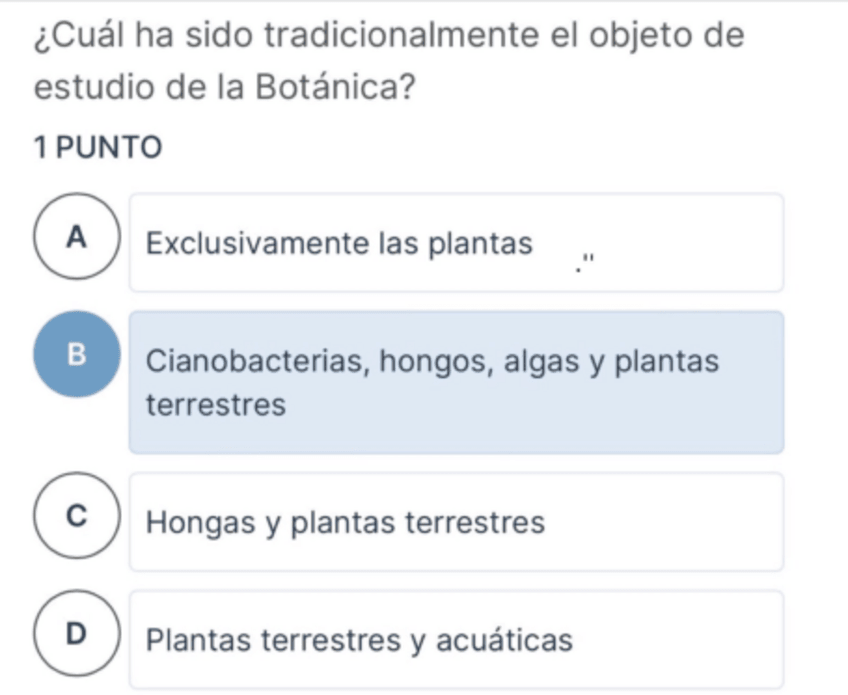Click the '1 PUNTO' score label
This screenshot has height=695, width=848.
pos(97,147)
